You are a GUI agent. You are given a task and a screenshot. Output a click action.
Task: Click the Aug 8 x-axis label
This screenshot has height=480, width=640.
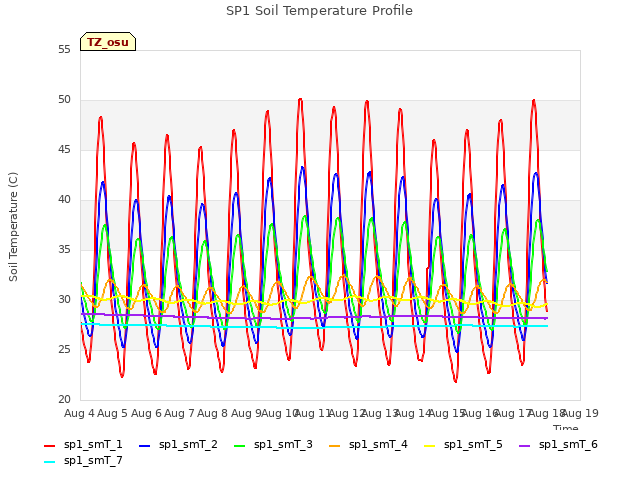[x=213, y=413]
